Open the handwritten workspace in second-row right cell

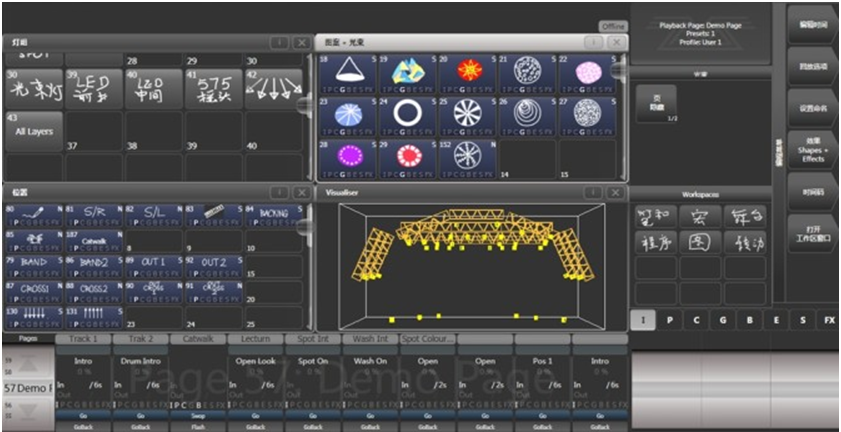point(745,243)
